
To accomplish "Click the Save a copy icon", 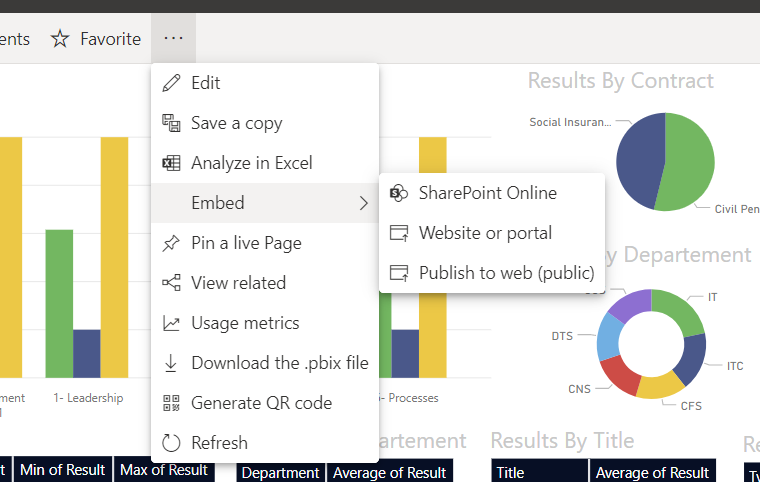I will pos(171,123).
